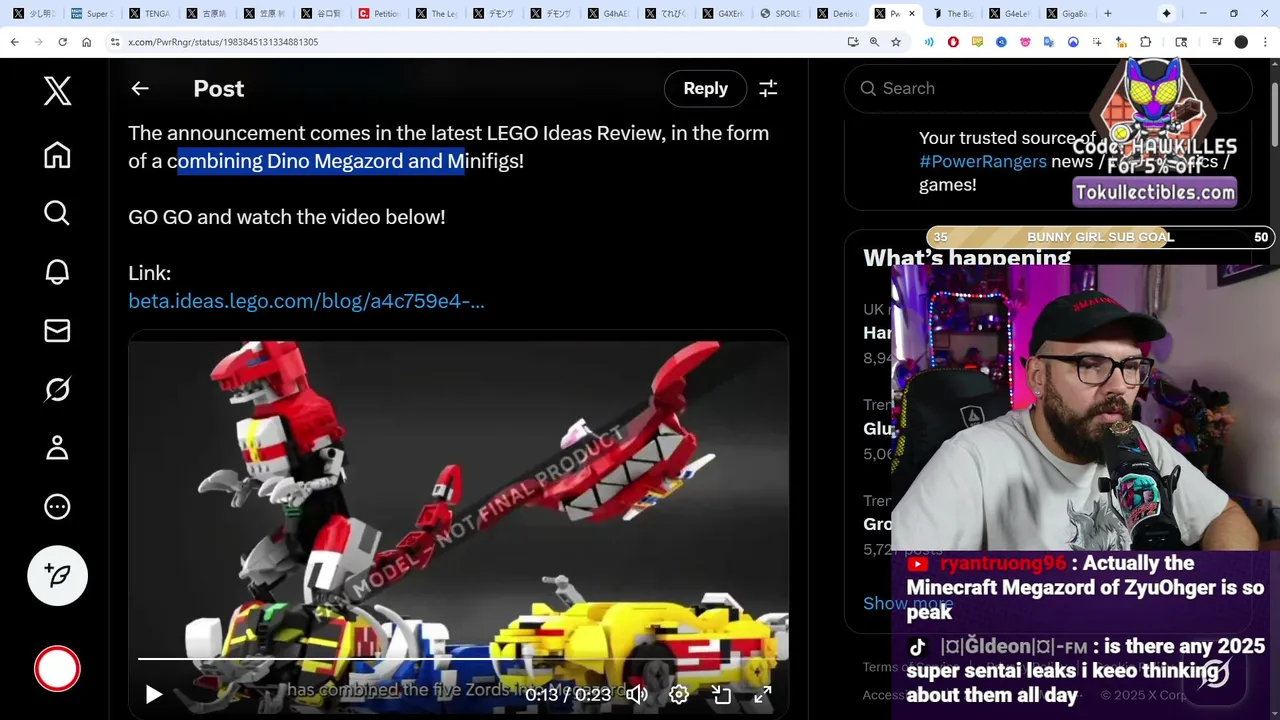The image size is (1280, 720).
Task: Switch to the SPOILE tab
Action: coord(781,14)
